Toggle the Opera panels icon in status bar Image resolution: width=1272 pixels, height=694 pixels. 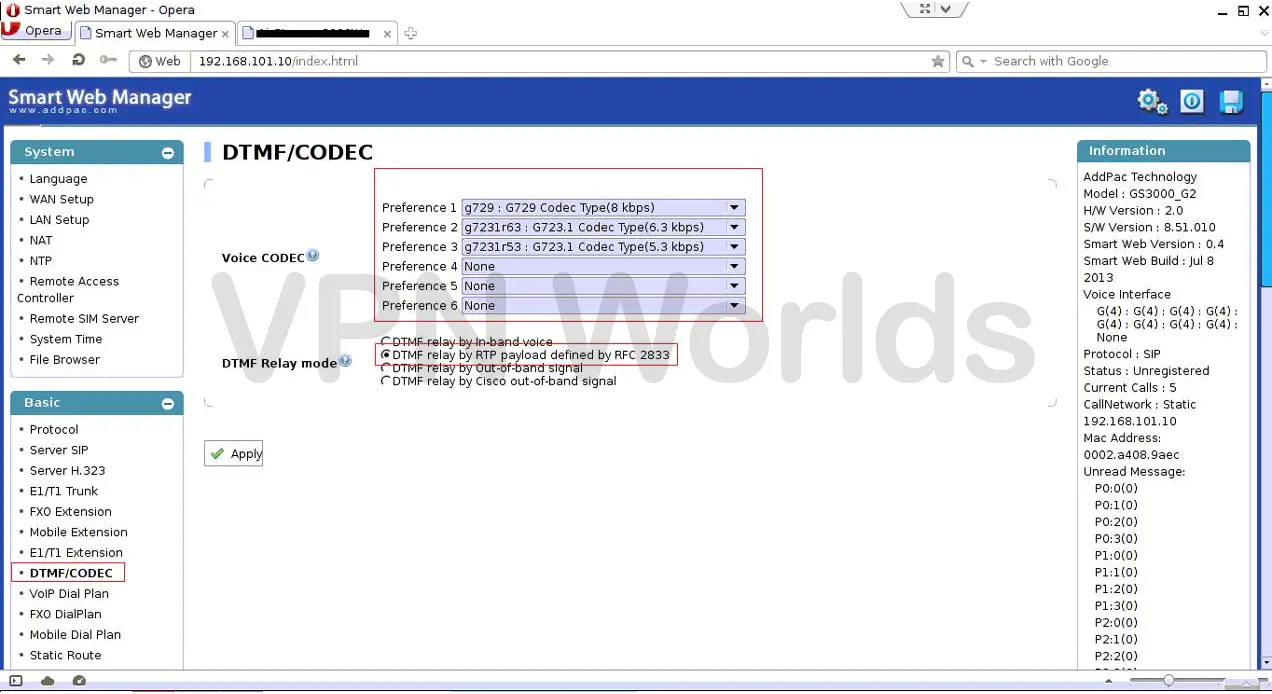(x=14, y=680)
